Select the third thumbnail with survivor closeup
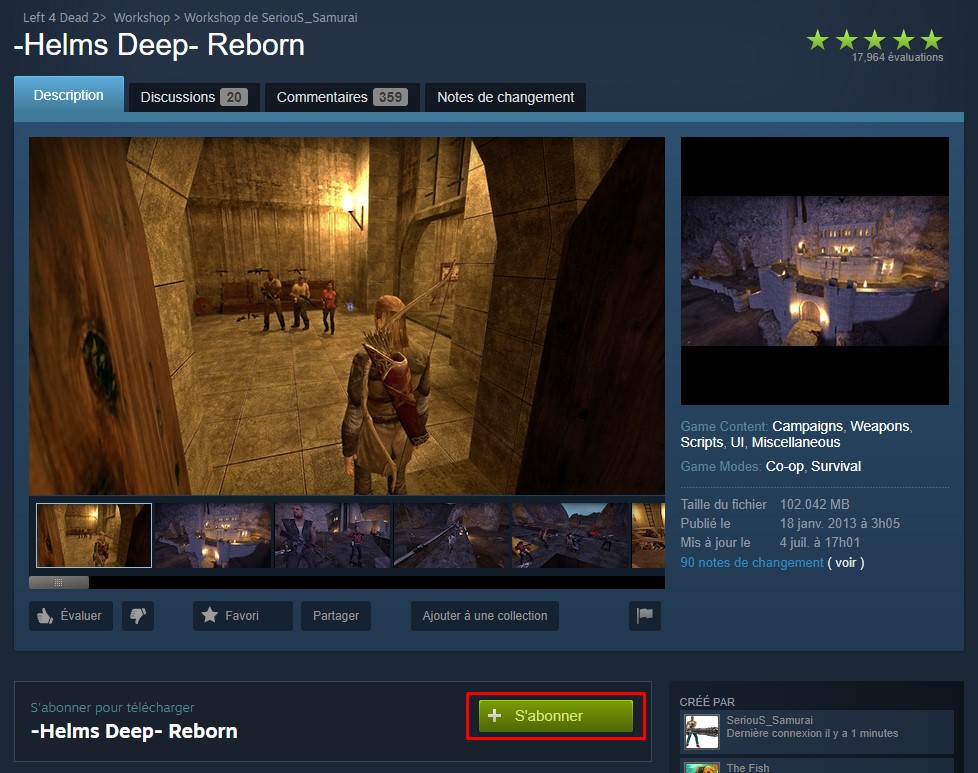 coord(333,535)
